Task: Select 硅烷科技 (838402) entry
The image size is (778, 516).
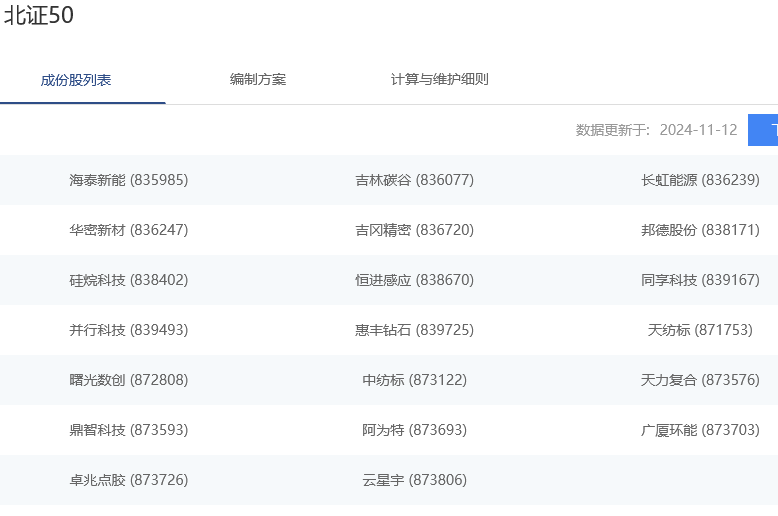Action: pos(129,280)
